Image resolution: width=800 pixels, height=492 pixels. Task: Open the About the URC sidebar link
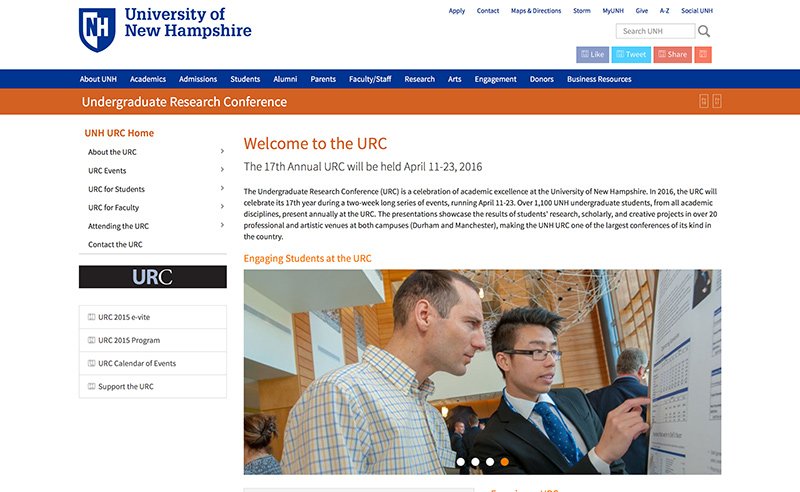pyautogui.click(x=112, y=152)
